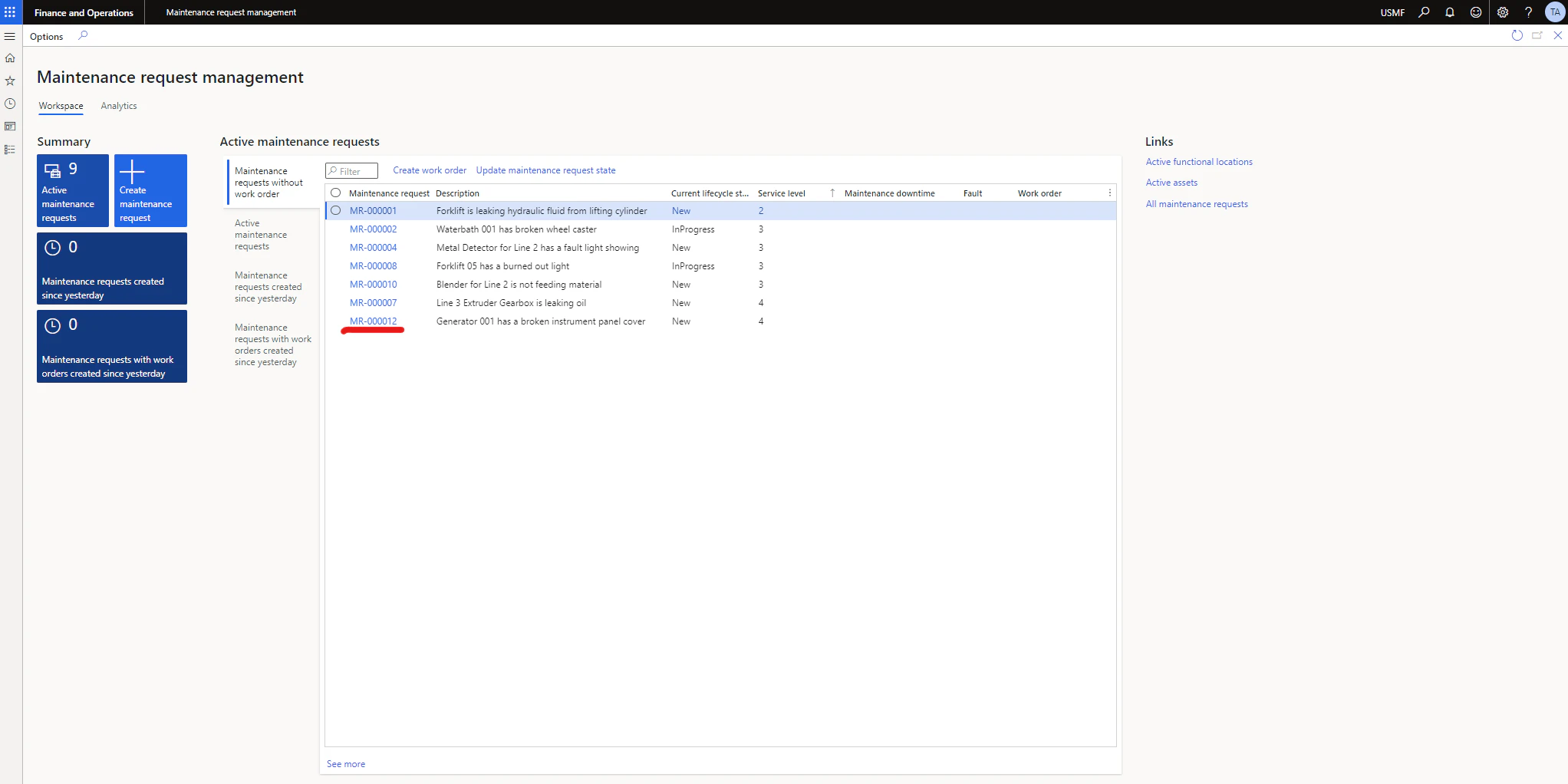Open page in new window icon
Viewport: 1568px width, 784px height.
1537,35
